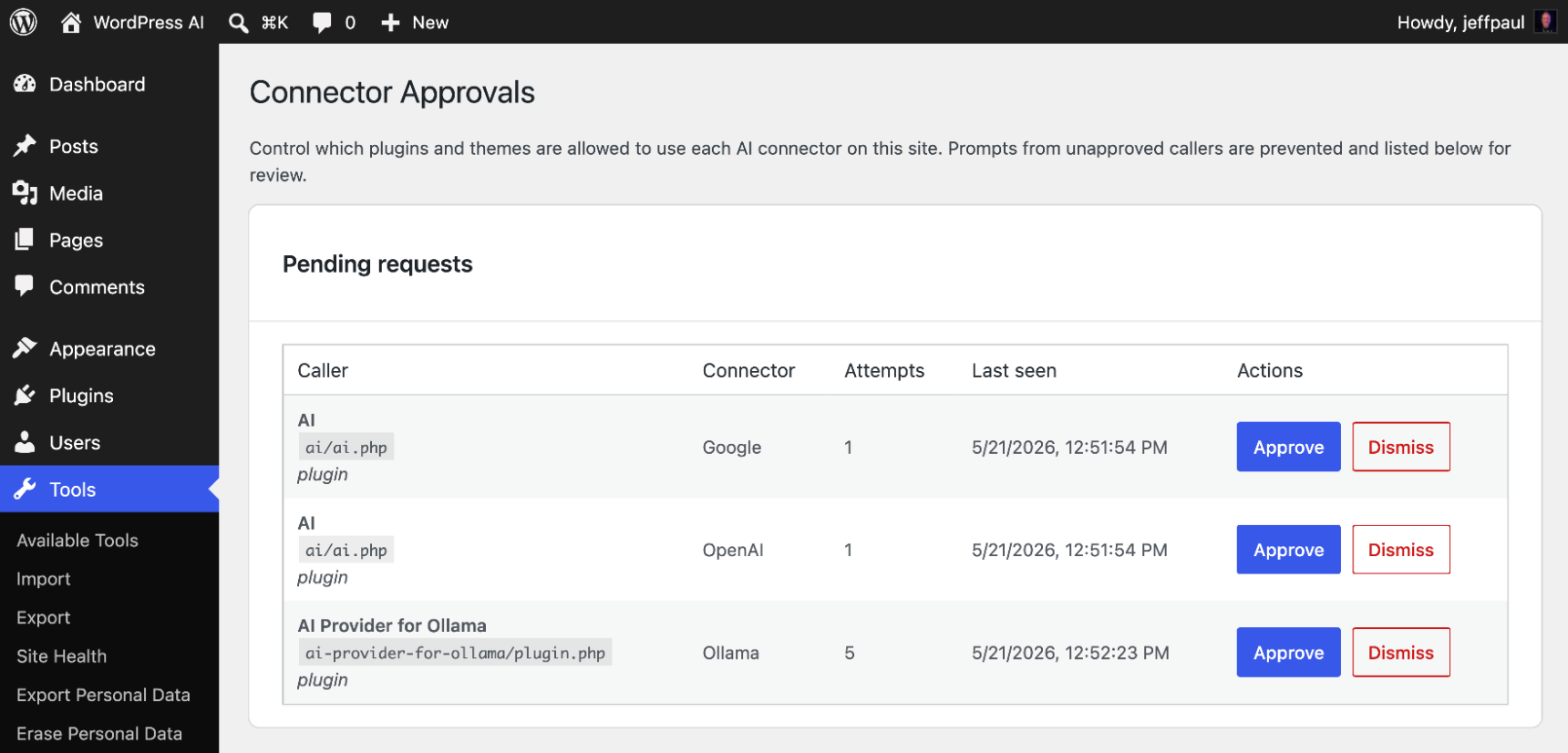
Task: Open the Import submenu link
Action: coord(44,579)
